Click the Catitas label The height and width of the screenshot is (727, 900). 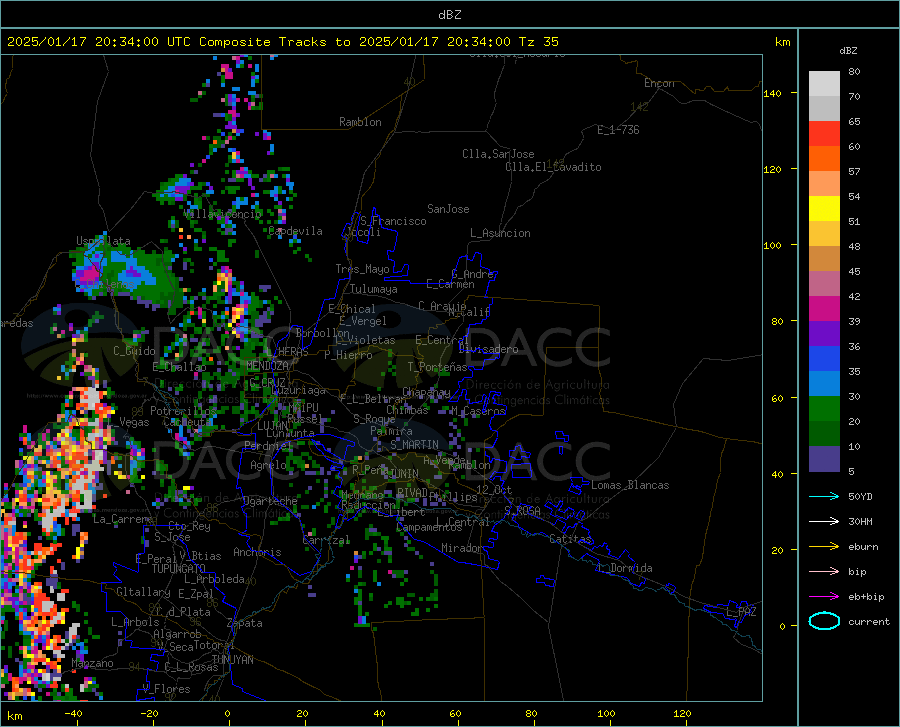click(570, 539)
